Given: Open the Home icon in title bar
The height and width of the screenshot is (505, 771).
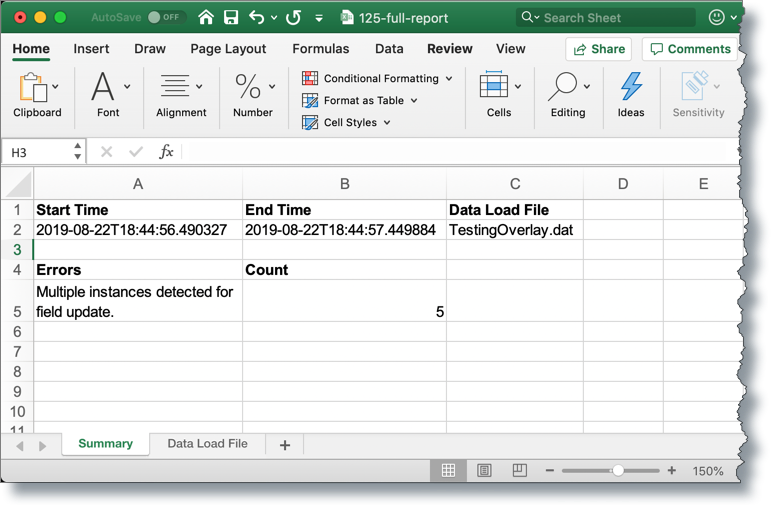Looking at the screenshot, I should pos(206,18).
